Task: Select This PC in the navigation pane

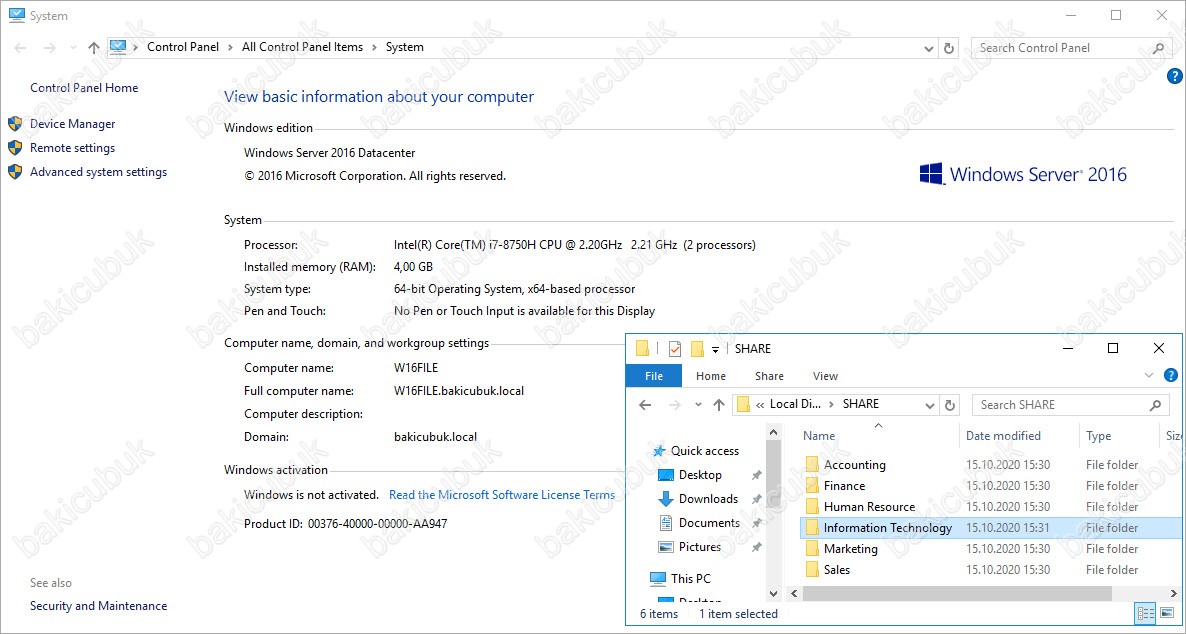Action: point(691,579)
